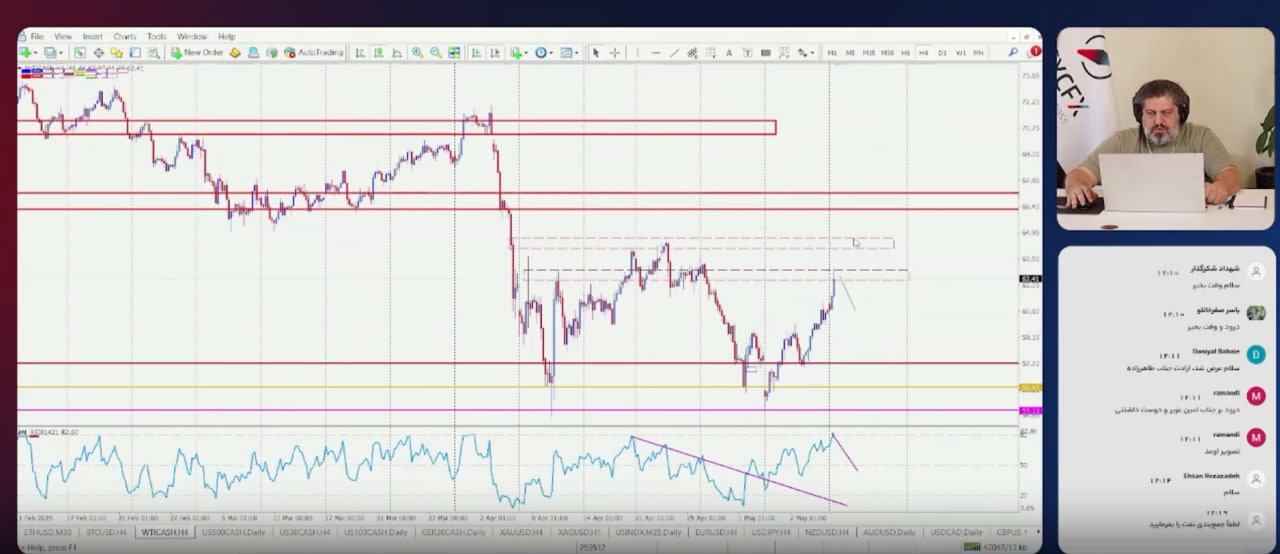Open the Charts menu
This screenshot has width=1280, height=554.
[x=124, y=37]
